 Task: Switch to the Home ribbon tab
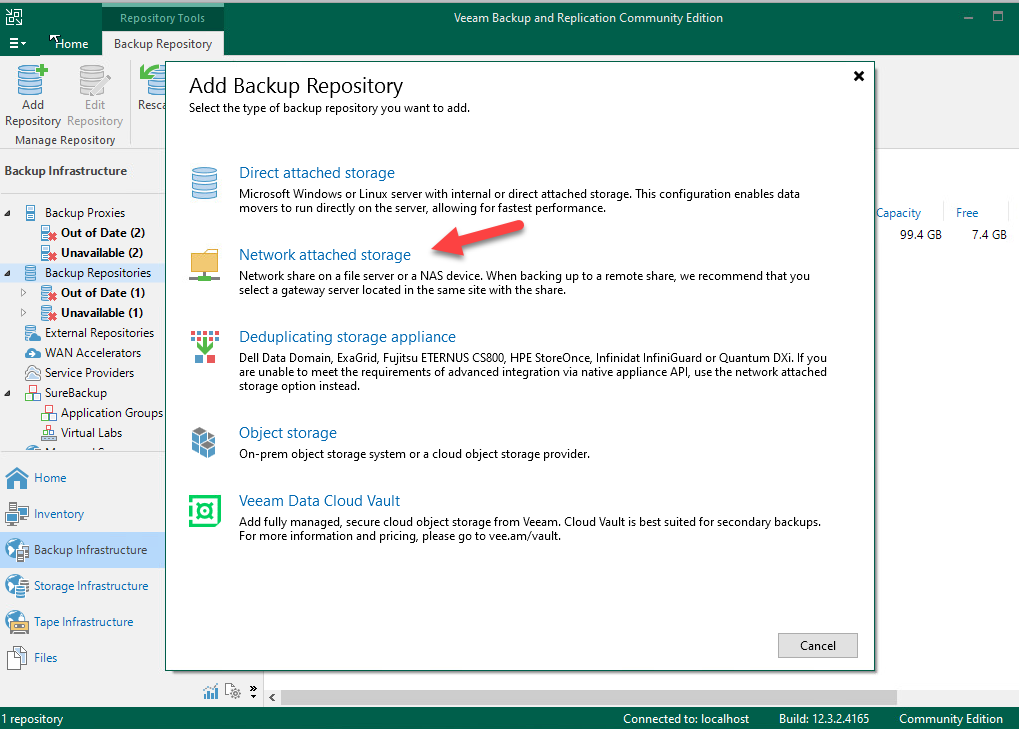tap(71, 43)
